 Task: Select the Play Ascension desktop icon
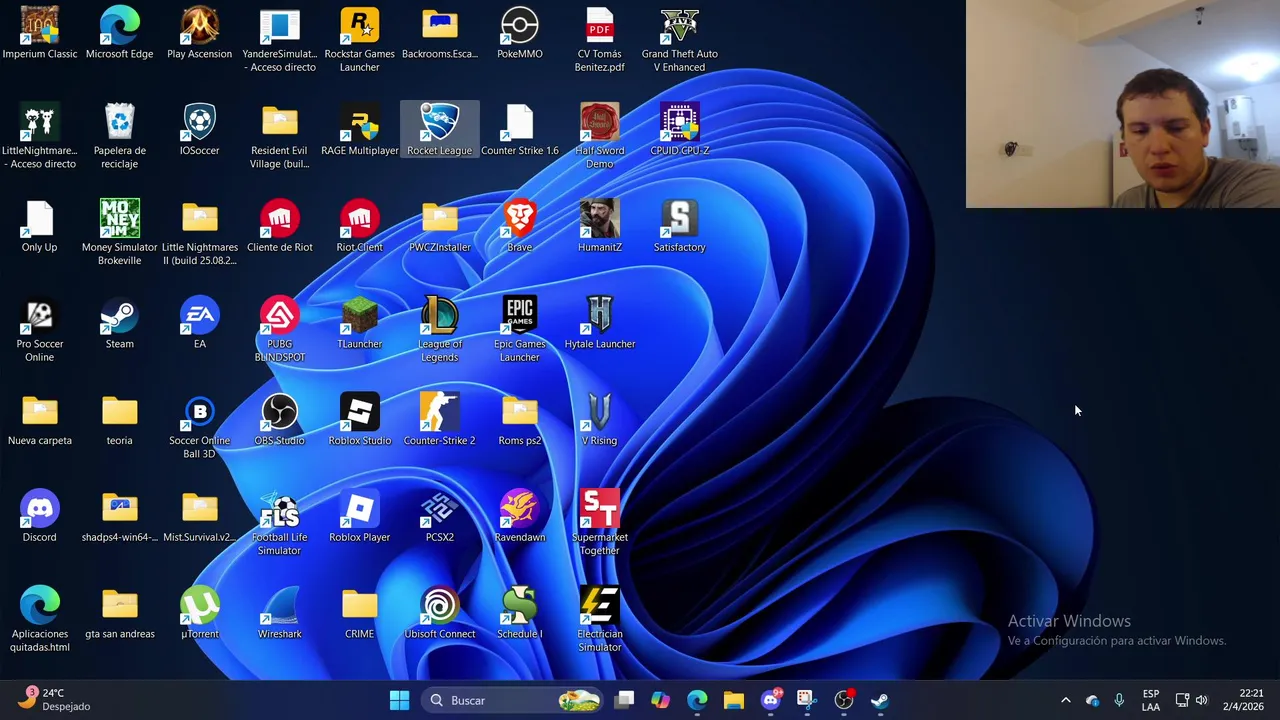click(x=200, y=32)
